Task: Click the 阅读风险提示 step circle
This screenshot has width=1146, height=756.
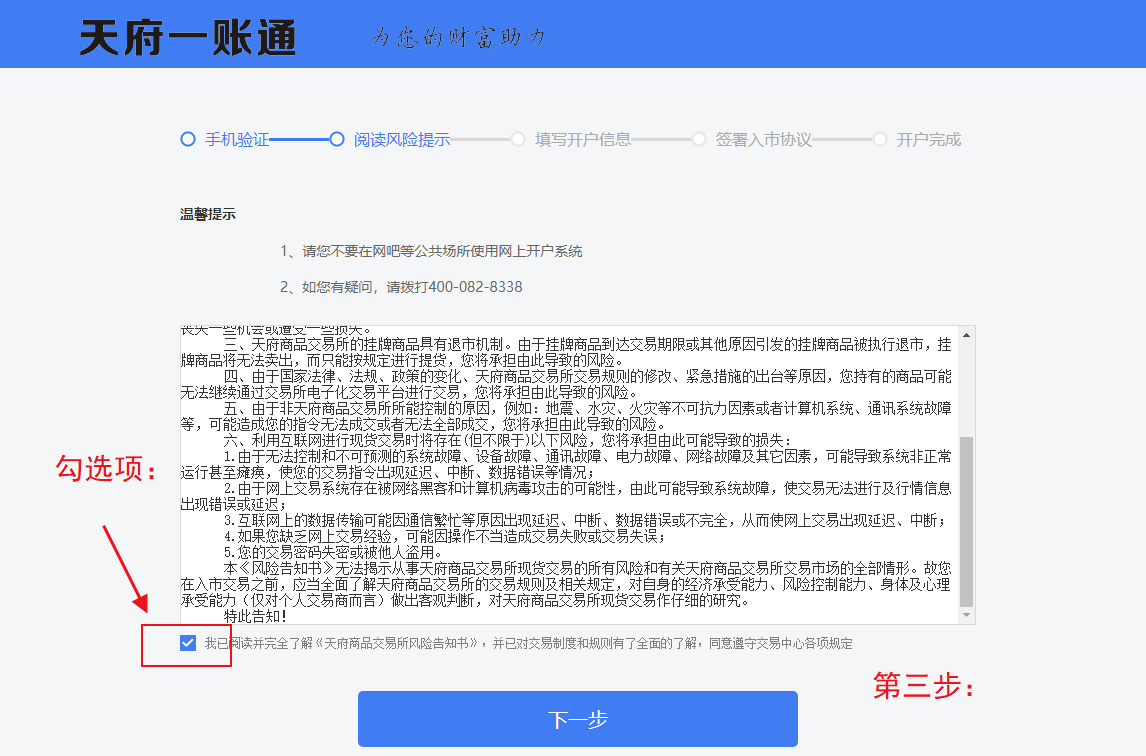Action: [x=337, y=139]
